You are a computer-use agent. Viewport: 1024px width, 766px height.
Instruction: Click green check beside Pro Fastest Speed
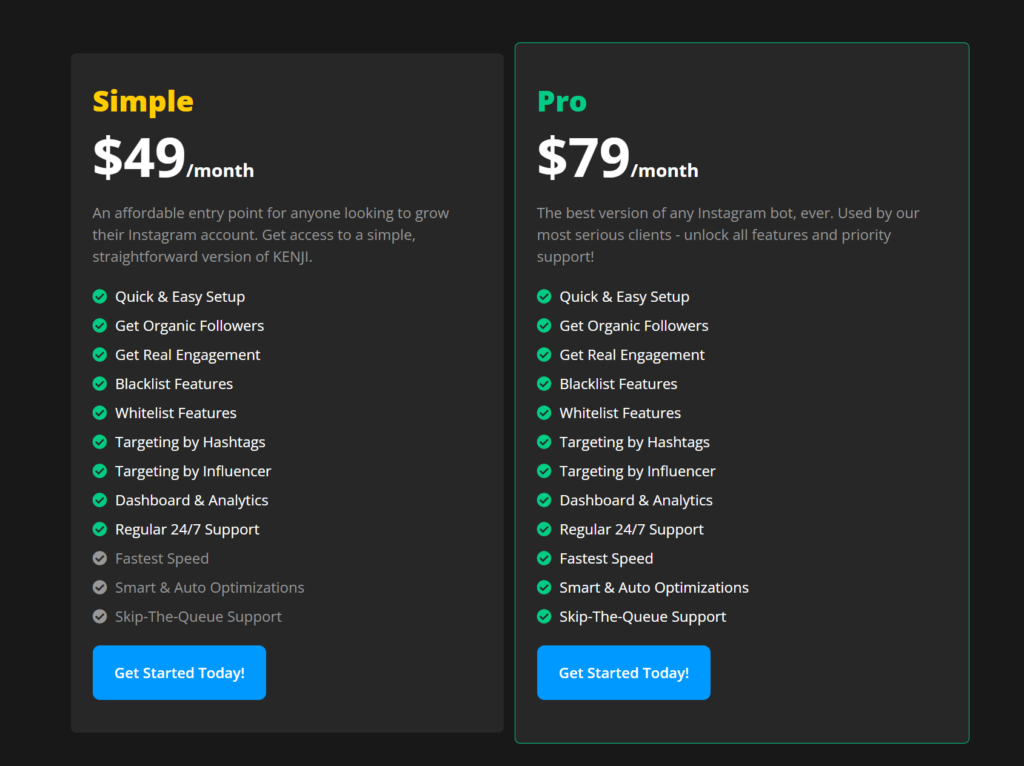click(x=544, y=558)
